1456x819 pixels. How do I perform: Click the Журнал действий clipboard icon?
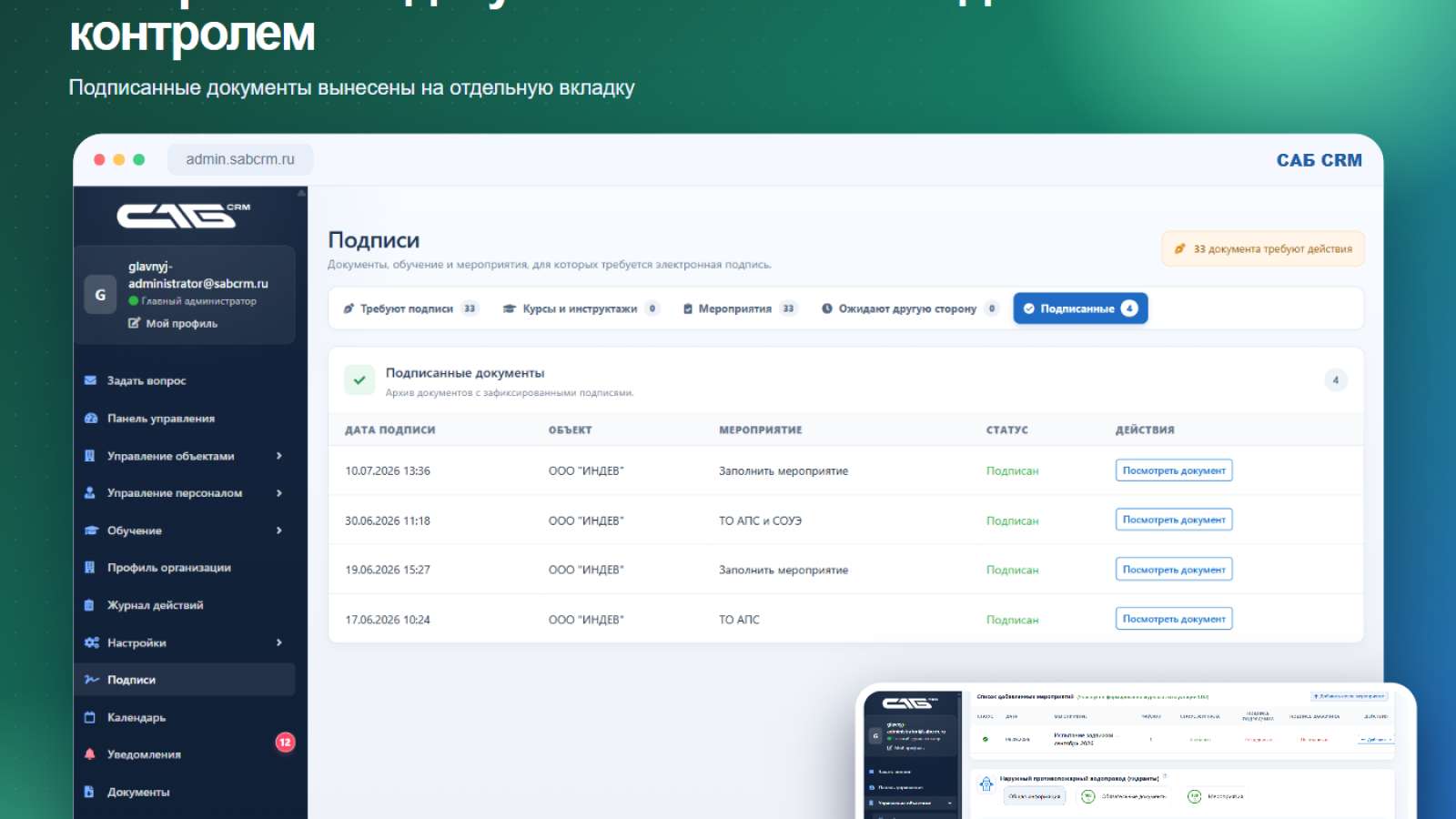89,605
